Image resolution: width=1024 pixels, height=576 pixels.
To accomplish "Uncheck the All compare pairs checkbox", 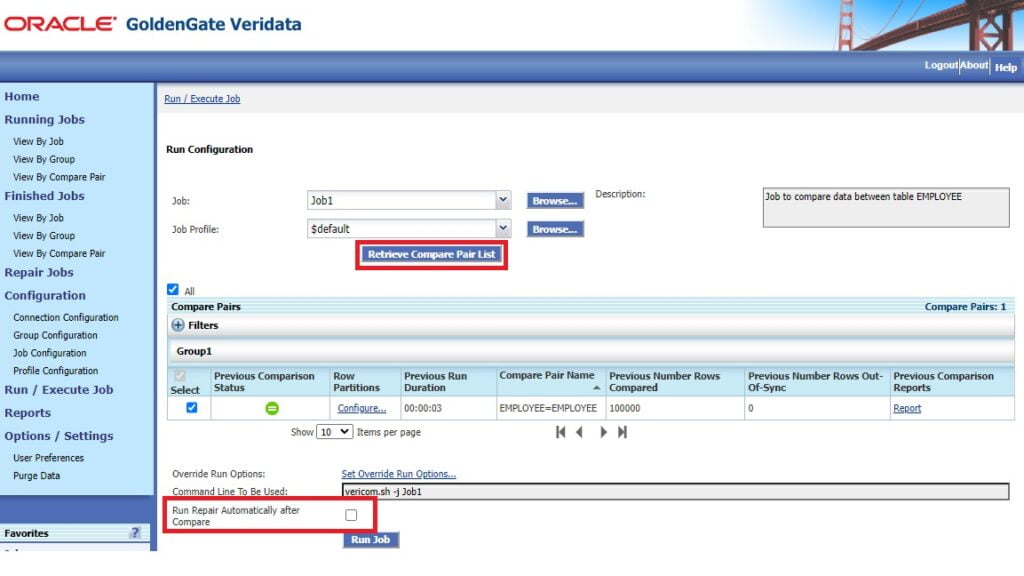I will (172, 289).
